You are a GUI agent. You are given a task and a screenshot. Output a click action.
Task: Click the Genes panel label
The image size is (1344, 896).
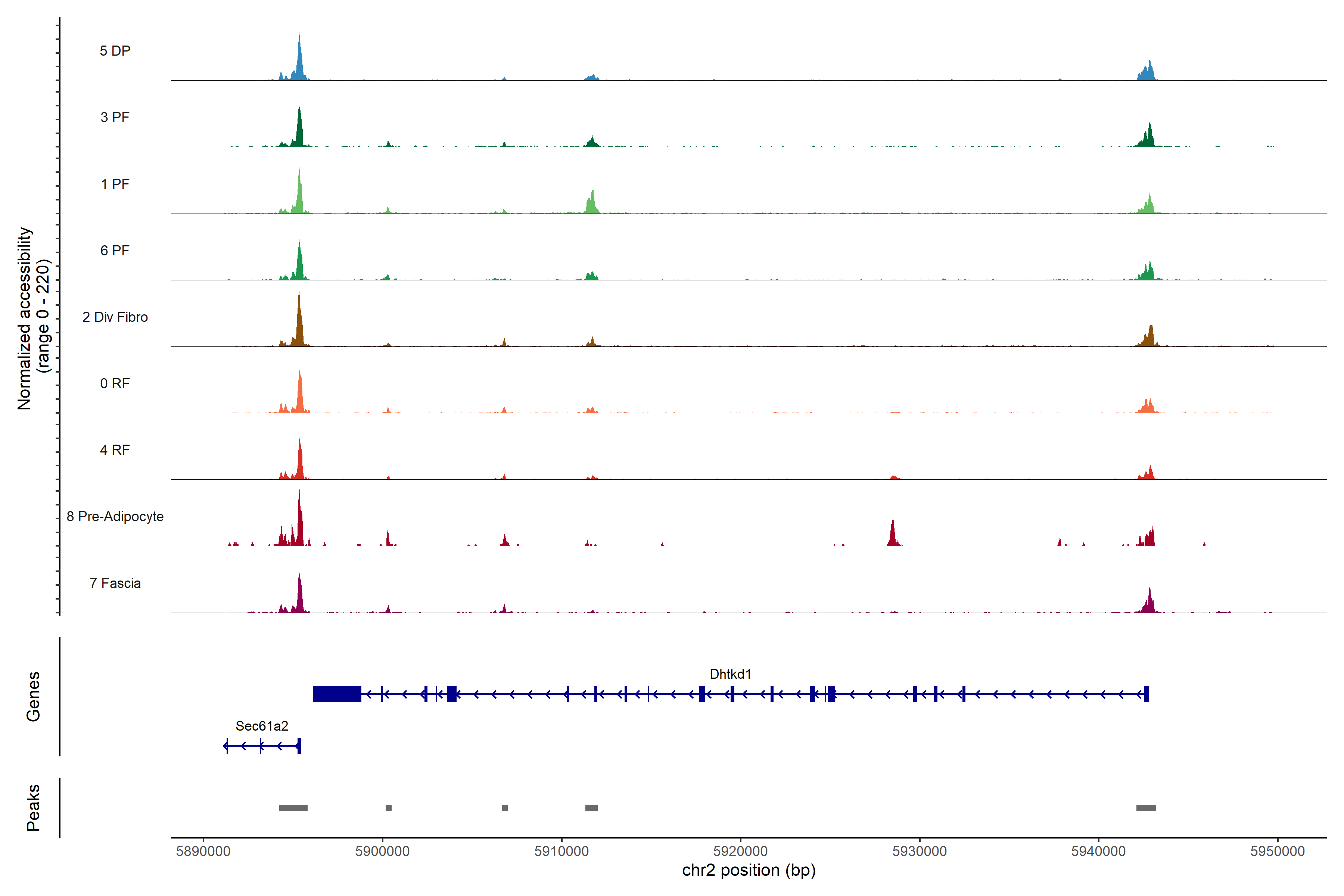click(x=33, y=696)
